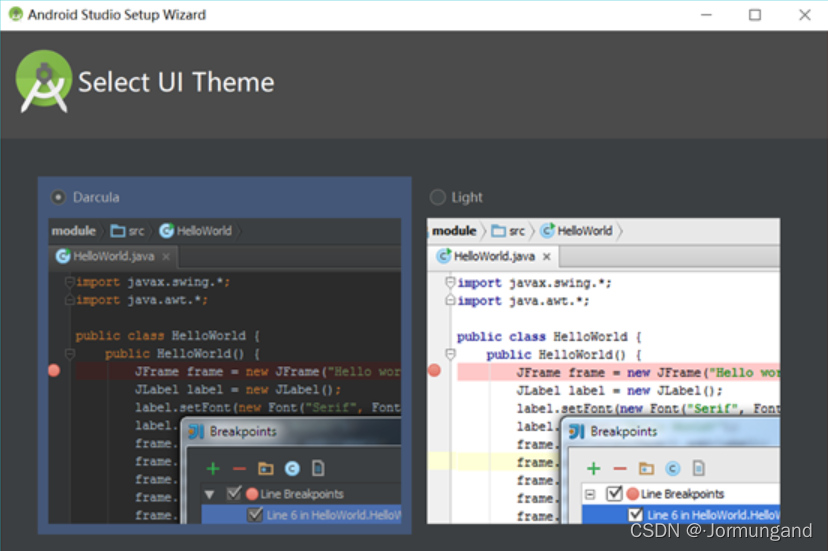Open the HelloWorld.java tab in Darcula preview

[x=113, y=256]
